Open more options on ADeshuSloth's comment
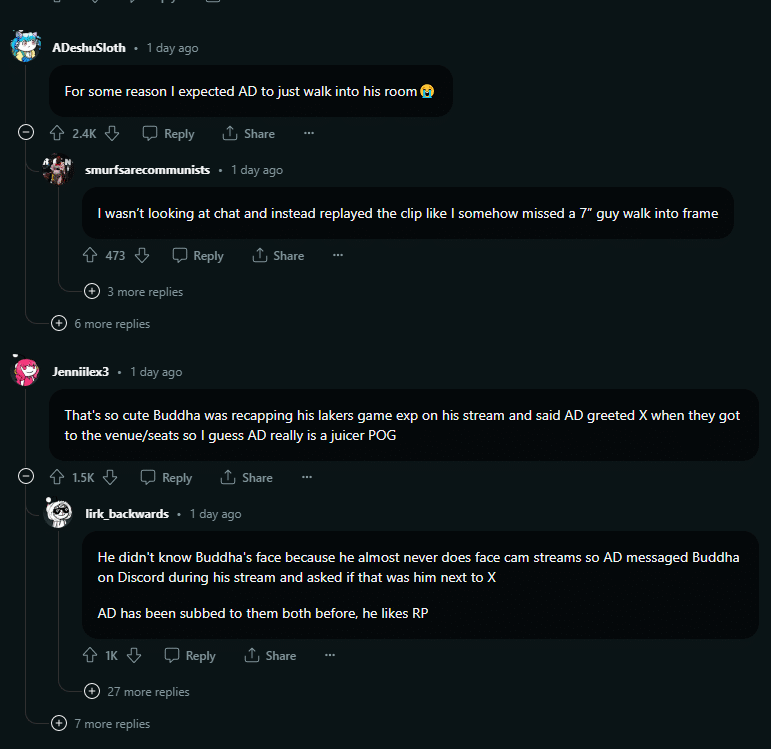The width and height of the screenshot is (771, 749). 309,133
